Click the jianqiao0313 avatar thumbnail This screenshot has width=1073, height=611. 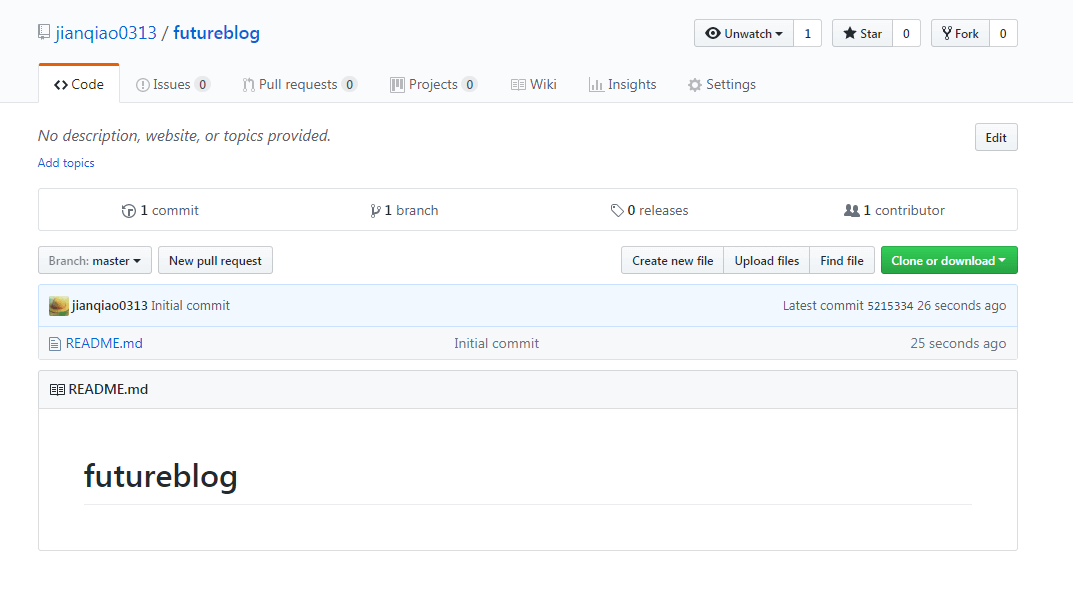click(59, 306)
